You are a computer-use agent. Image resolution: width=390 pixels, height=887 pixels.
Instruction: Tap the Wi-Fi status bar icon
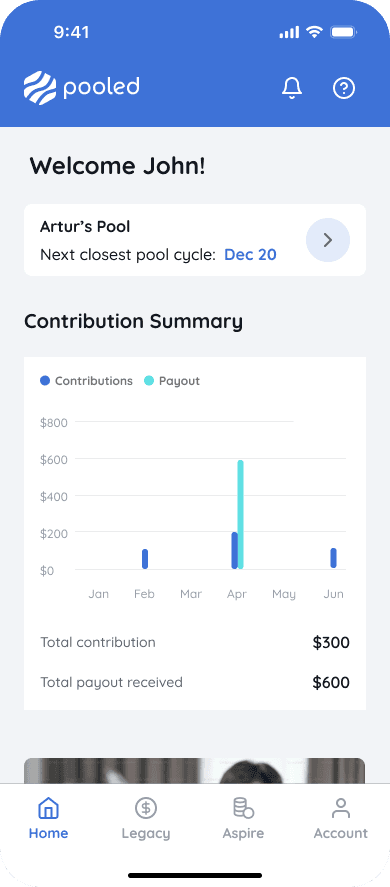tap(314, 32)
